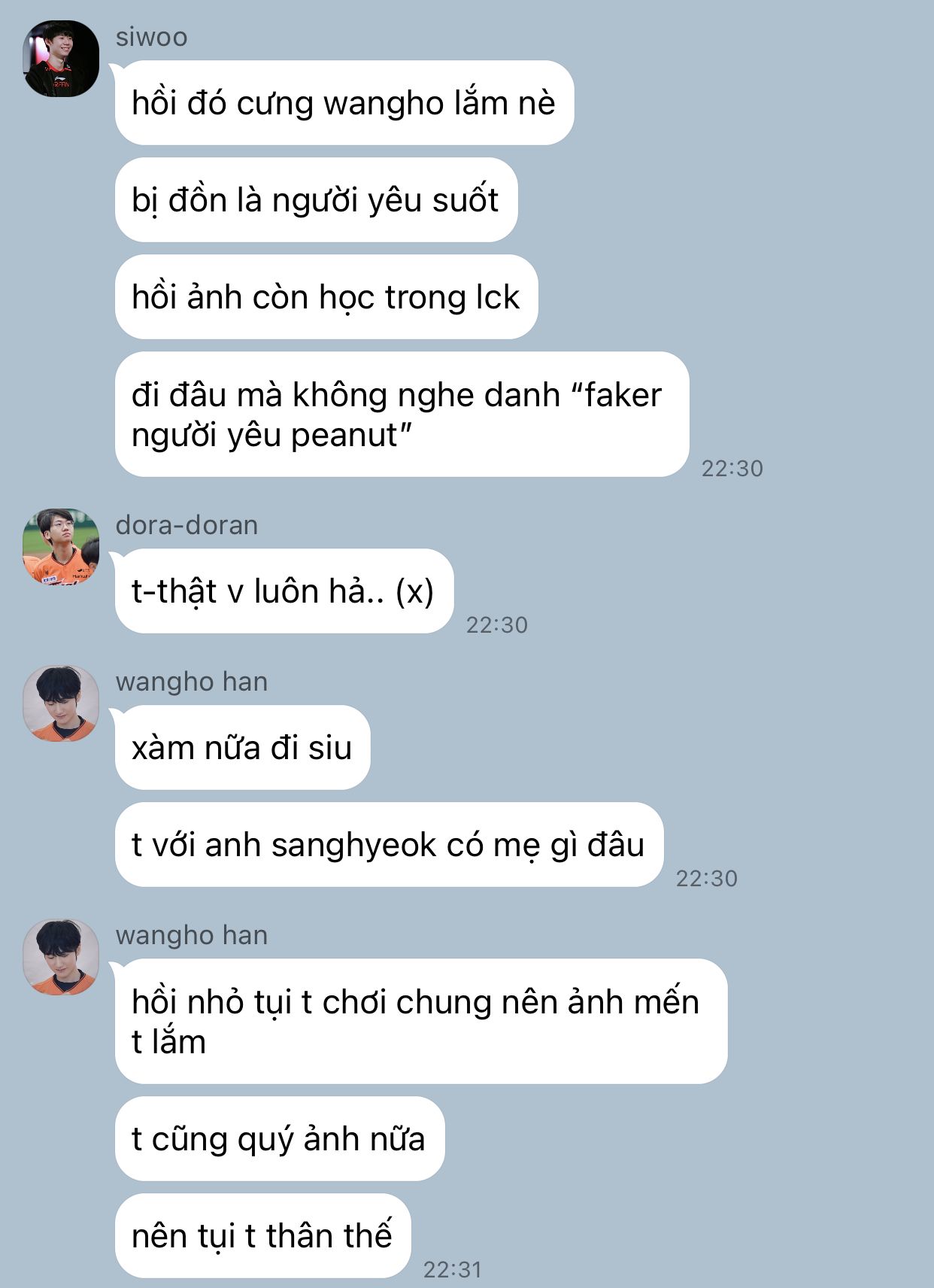The height and width of the screenshot is (1288, 934).
Task: Open the first wangho han avatar
Action: [x=61, y=703]
